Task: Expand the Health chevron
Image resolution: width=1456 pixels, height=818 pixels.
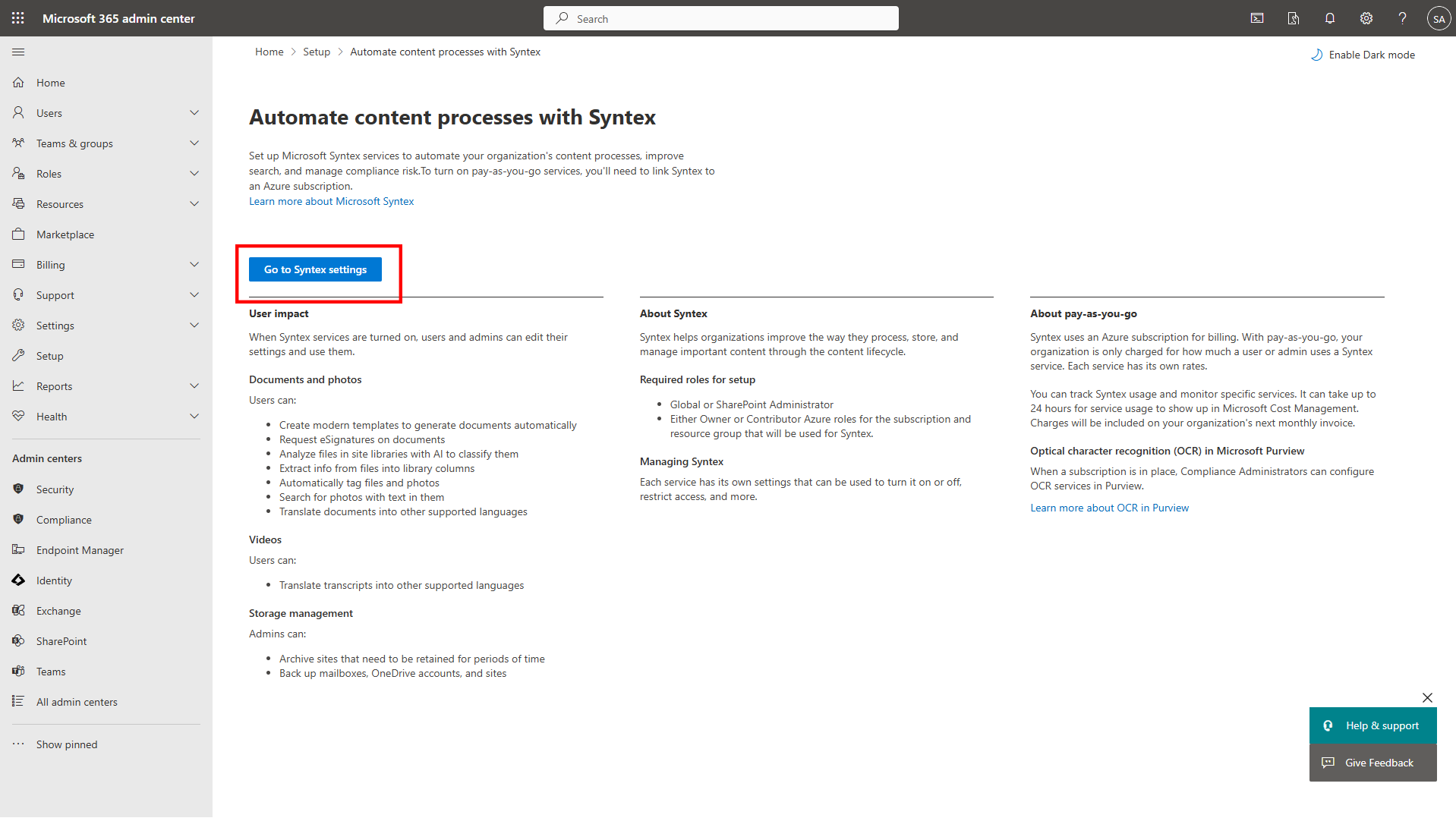Action: click(194, 417)
